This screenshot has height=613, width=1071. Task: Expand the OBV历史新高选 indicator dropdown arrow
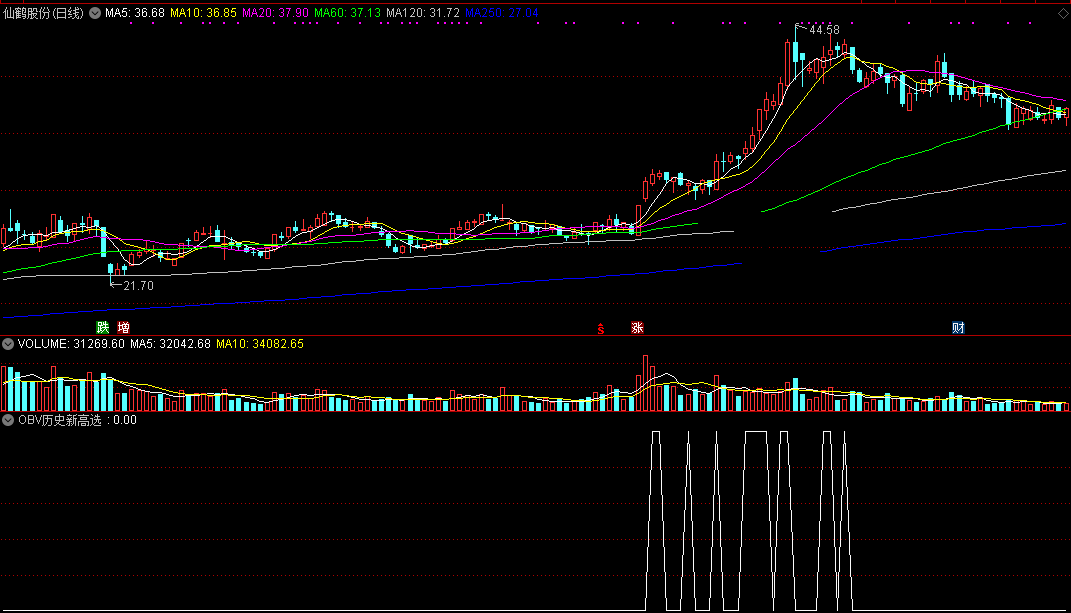point(8,420)
